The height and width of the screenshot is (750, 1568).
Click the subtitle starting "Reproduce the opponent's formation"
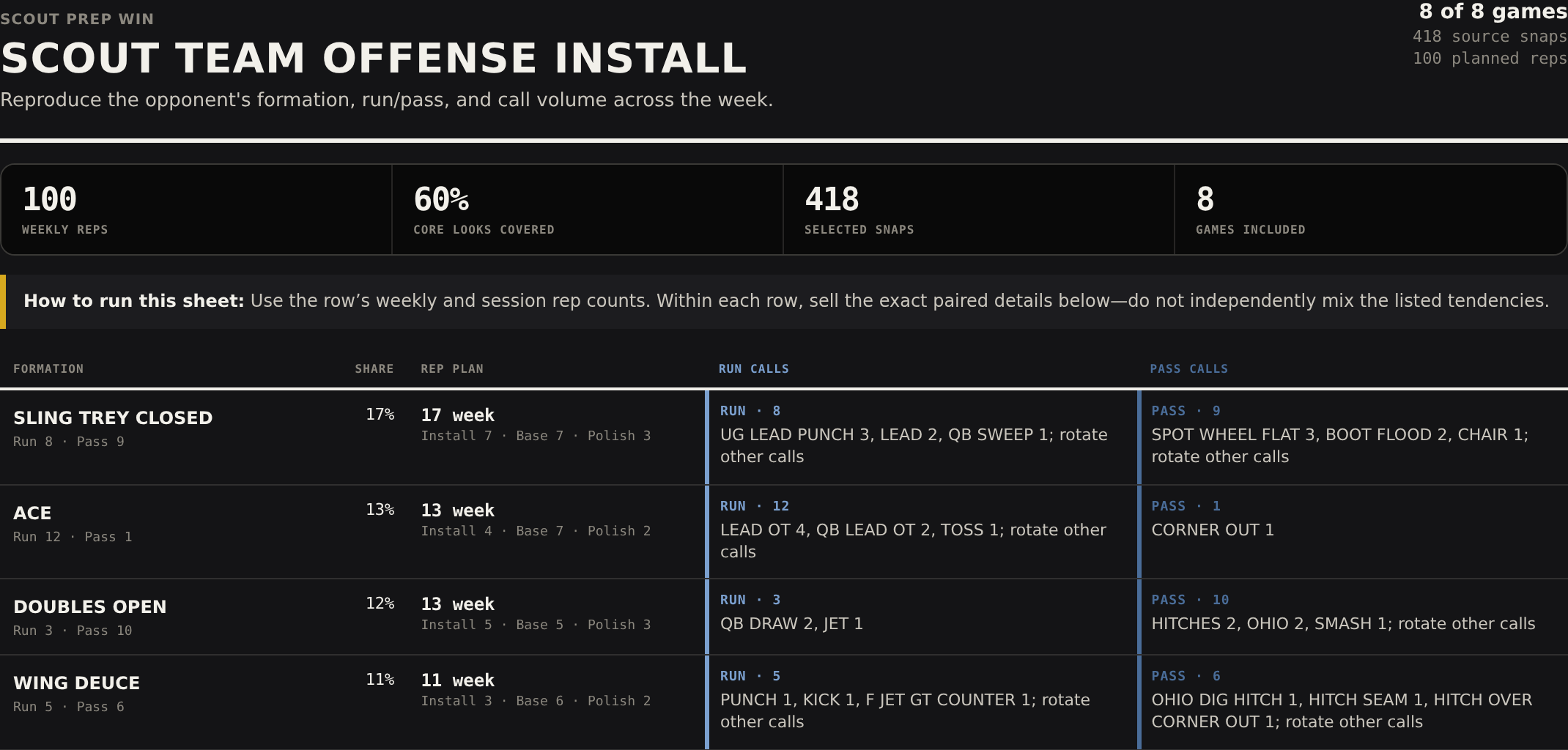387,100
